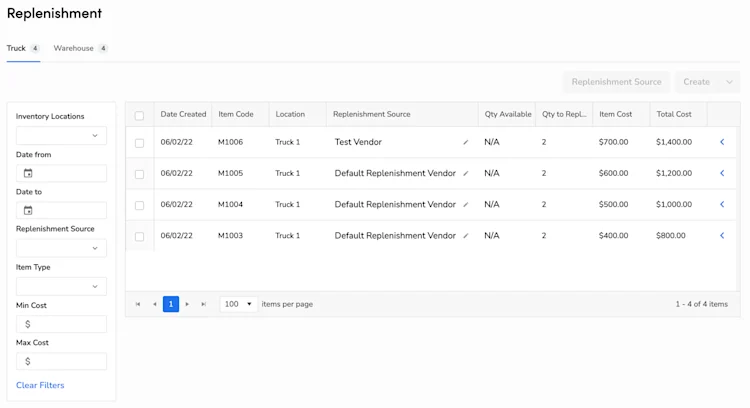Focus the Min Cost input field
This screenshot has height=408, width=750.
coord(61,324)
